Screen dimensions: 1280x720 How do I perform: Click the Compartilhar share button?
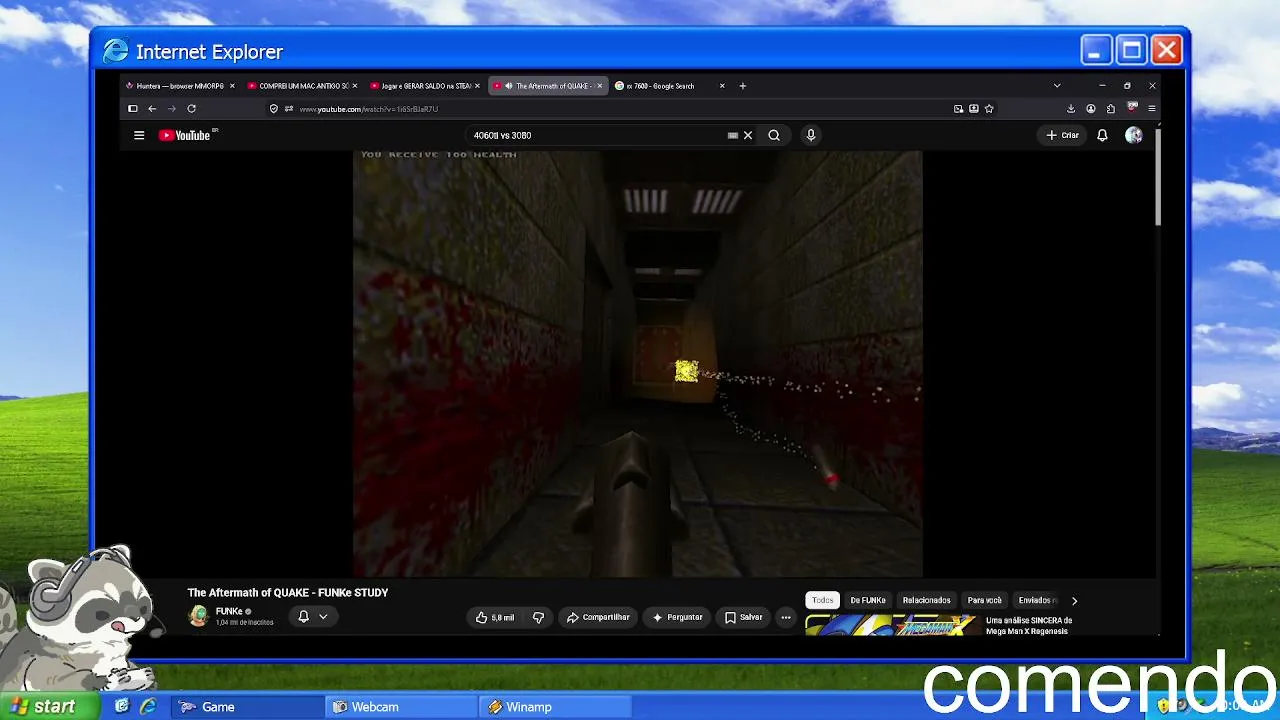click(x=598, y=617)
